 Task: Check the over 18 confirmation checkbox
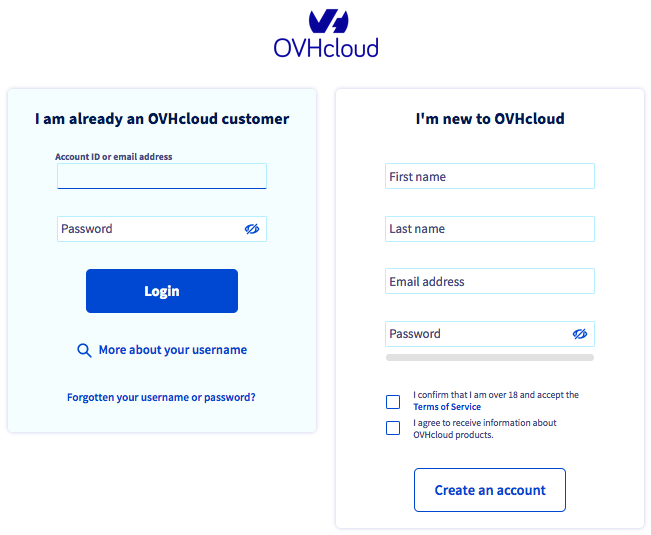coord(393,402)
